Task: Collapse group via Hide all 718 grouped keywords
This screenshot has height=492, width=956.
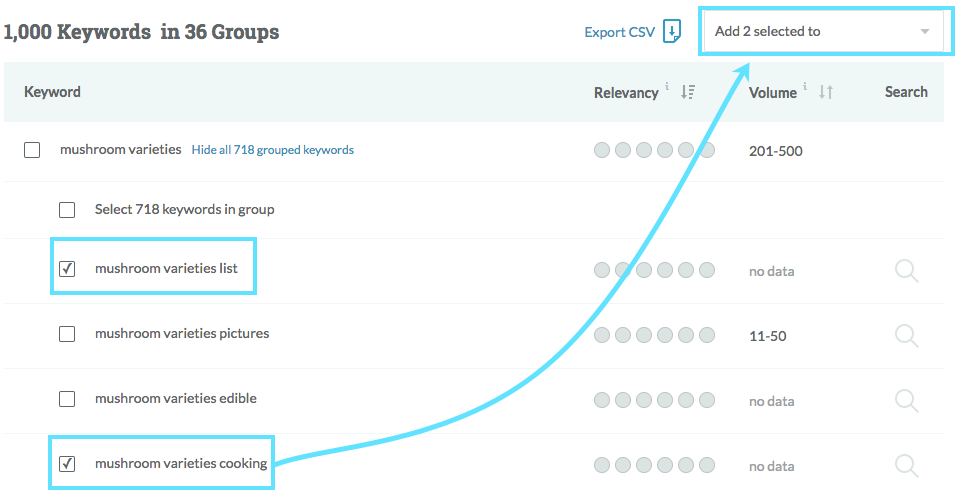Action: [x=272, y=150]
